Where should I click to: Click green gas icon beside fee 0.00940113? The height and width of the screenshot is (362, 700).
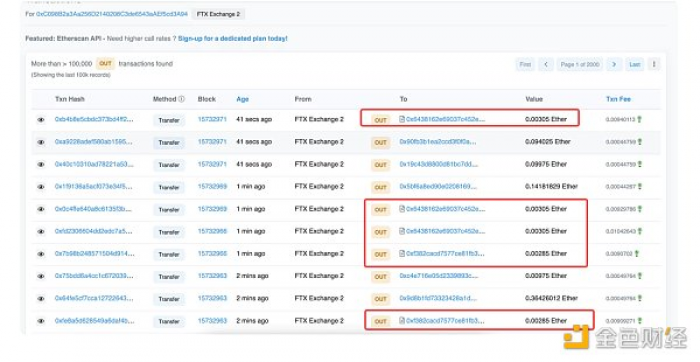pos(639,119)
